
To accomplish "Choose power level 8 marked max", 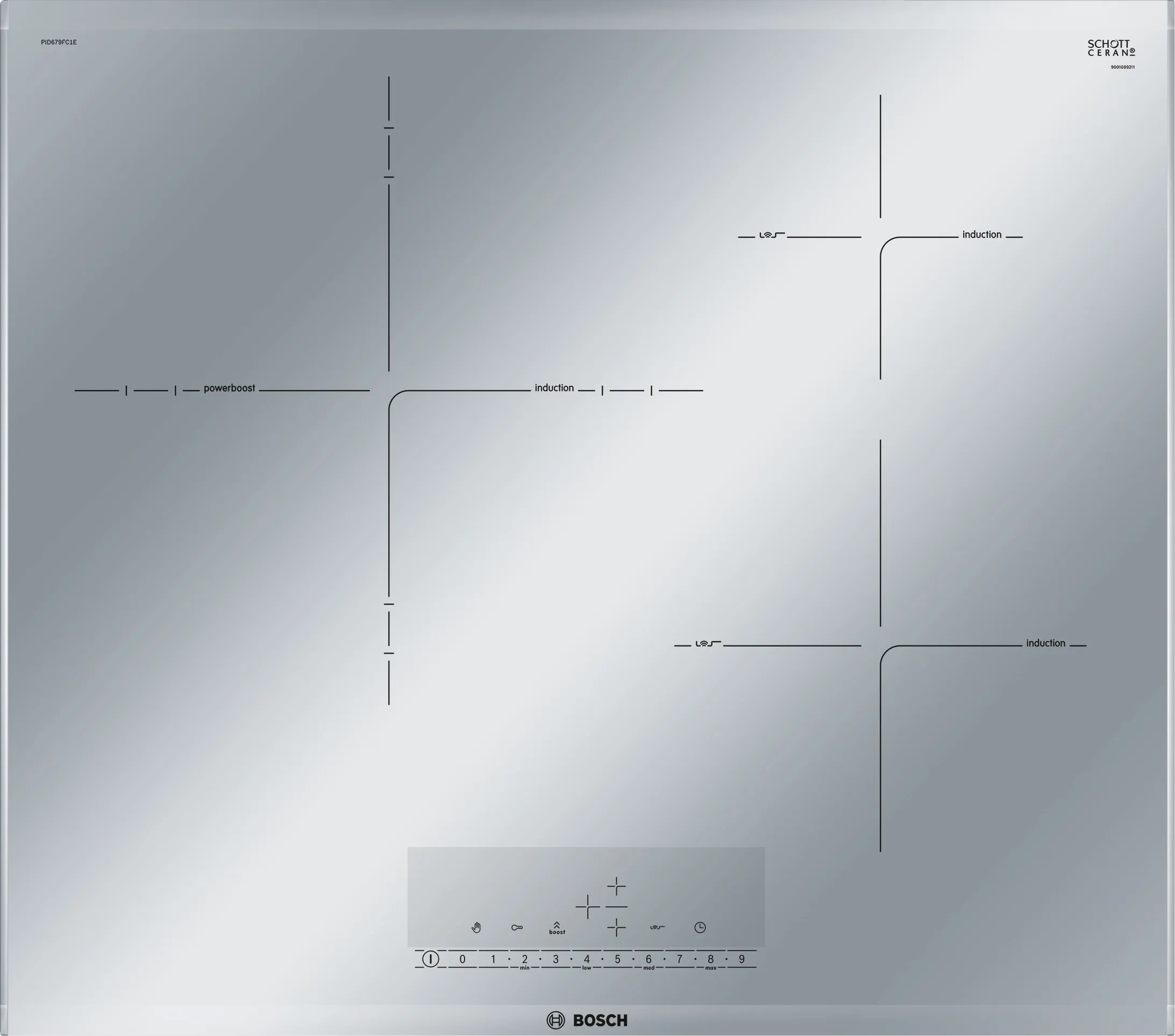I will [710, 959].
